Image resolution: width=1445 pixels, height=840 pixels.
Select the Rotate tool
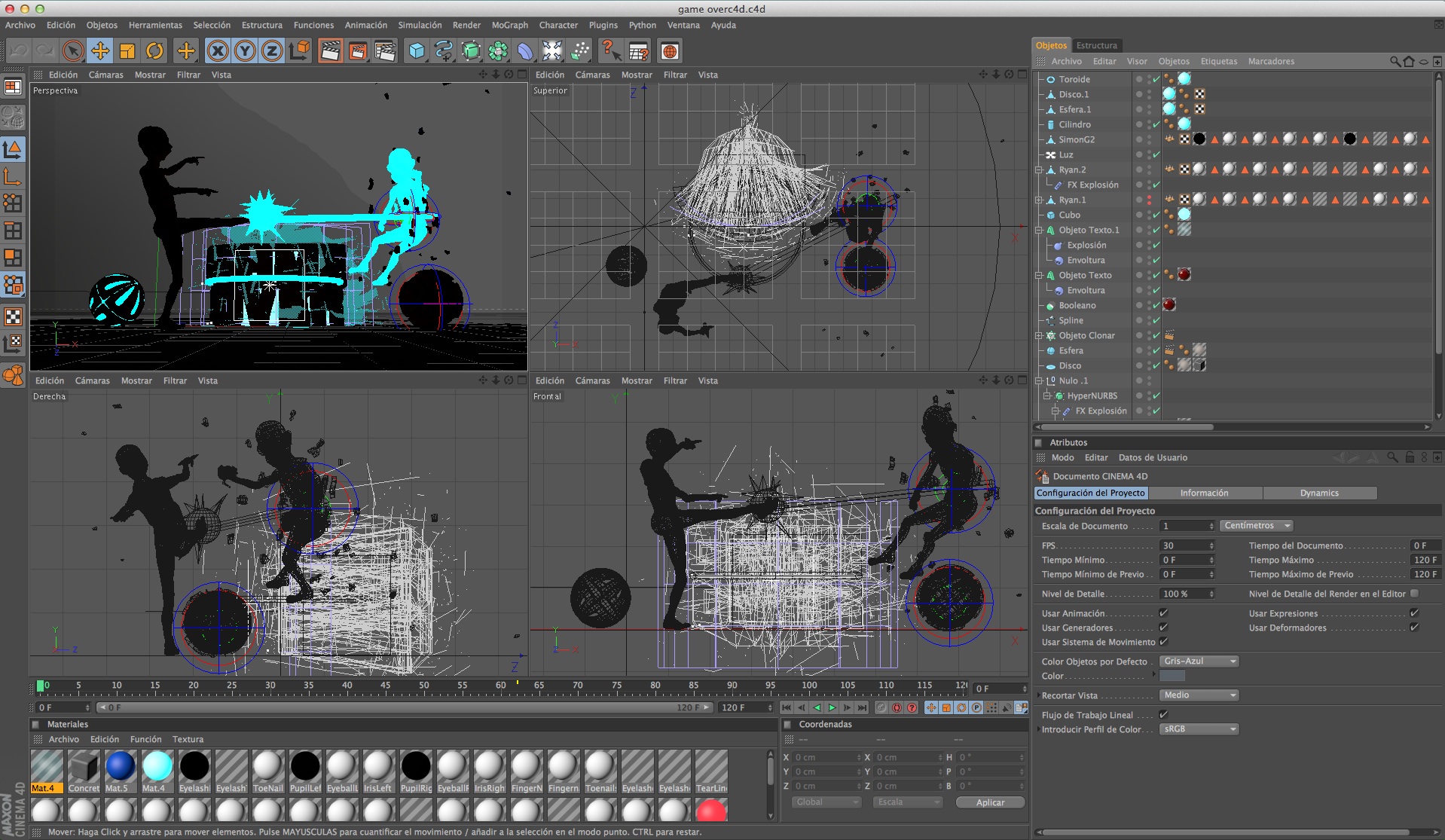154,51
